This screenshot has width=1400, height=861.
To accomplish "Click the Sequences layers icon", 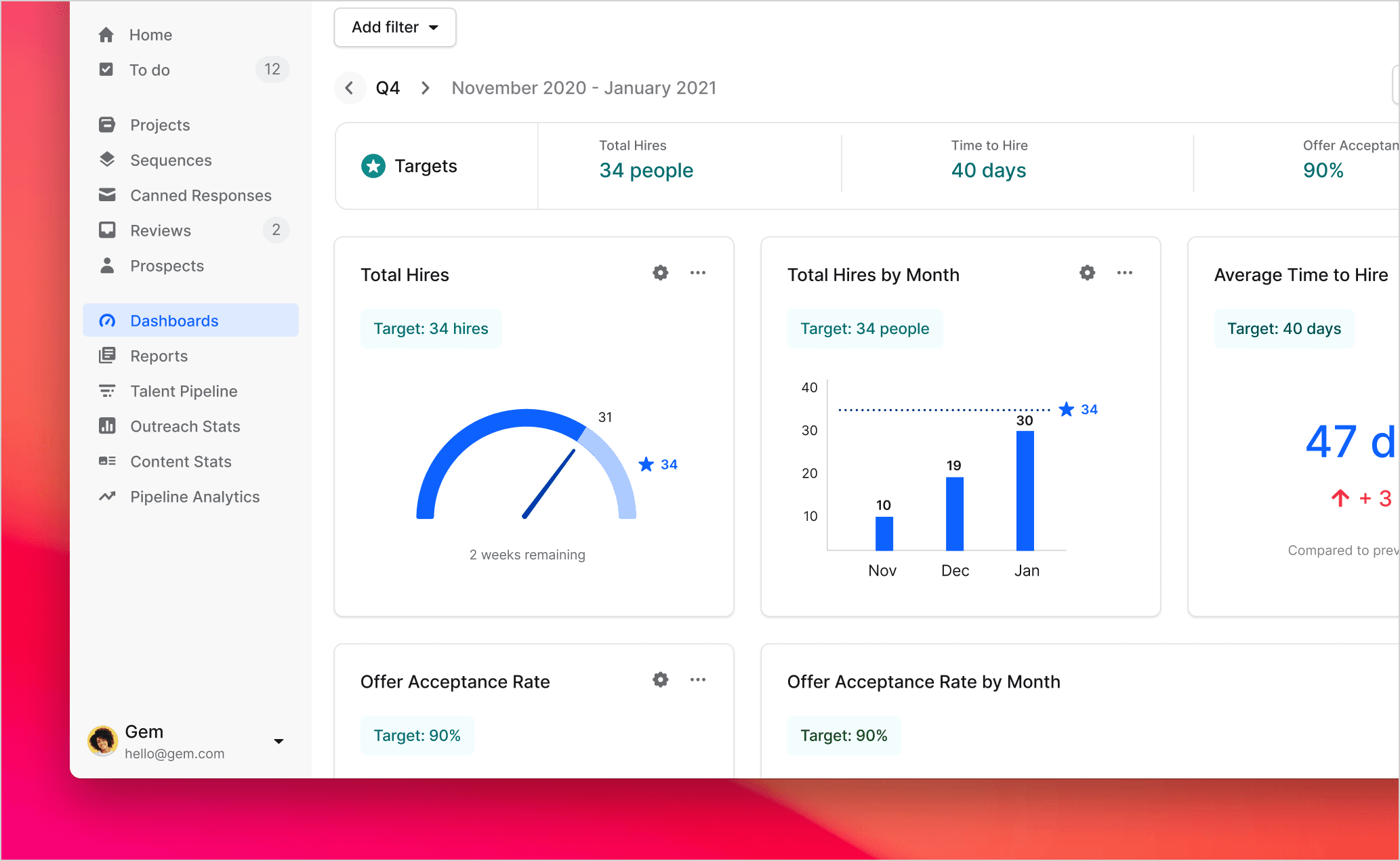I will click(107, 160).
